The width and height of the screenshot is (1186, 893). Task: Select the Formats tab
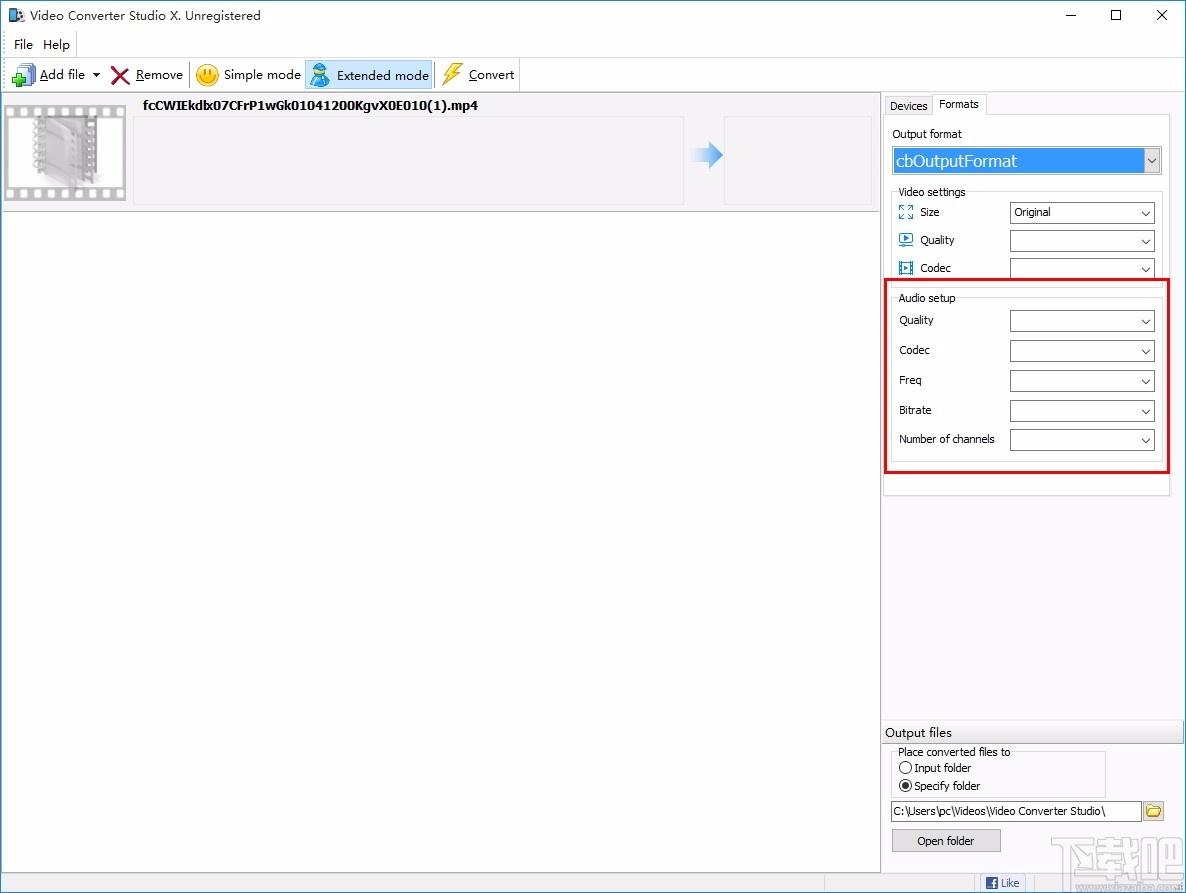click(x=958, y=104)
